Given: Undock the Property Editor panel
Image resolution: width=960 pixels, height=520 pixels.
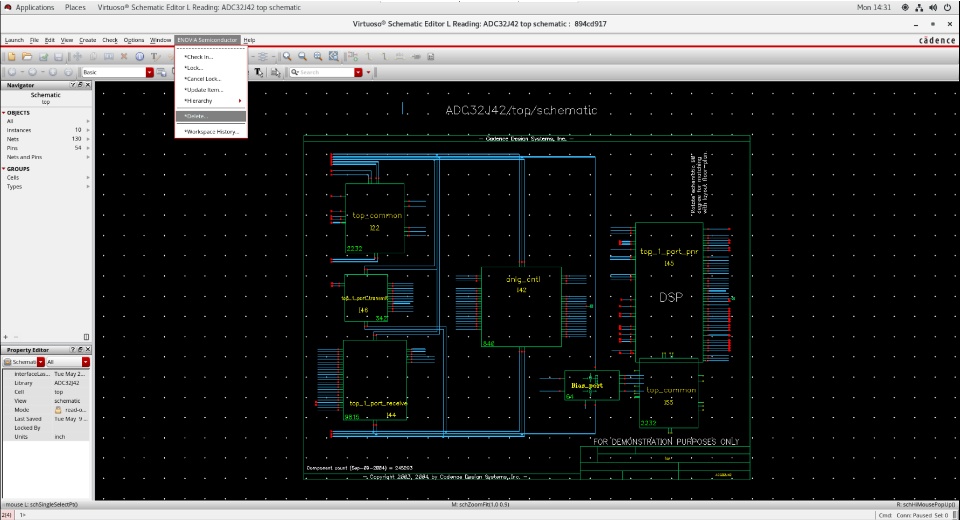Looking at the screenshot, I should point(80,350).
